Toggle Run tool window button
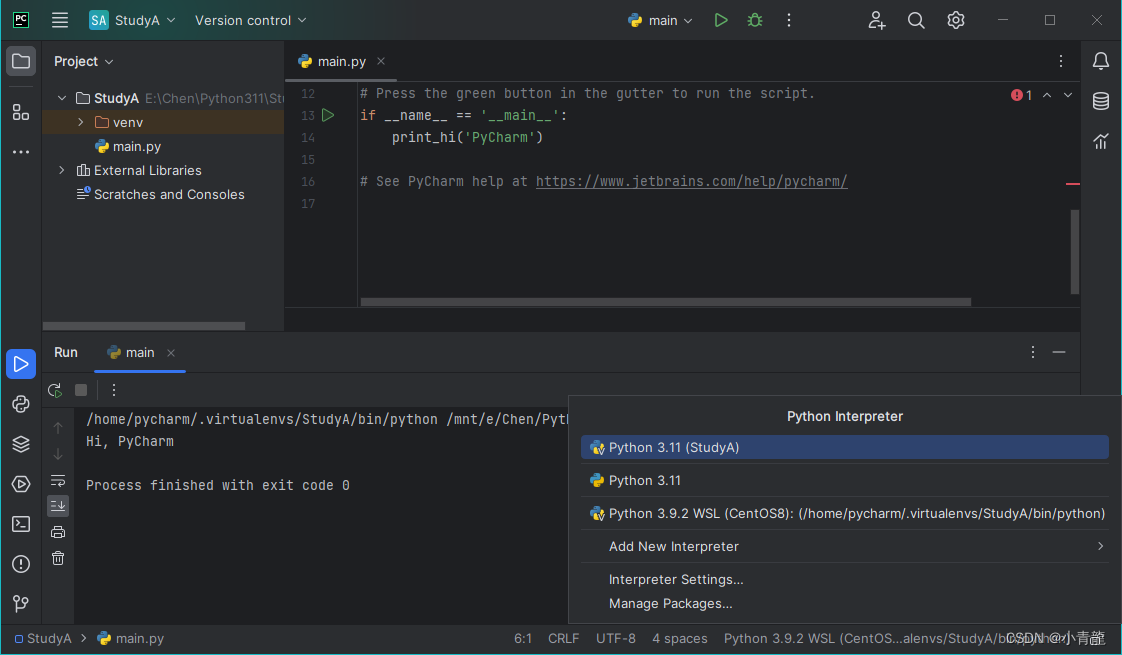Viewport: 1122px width, 655px height. tap(21, 364)
